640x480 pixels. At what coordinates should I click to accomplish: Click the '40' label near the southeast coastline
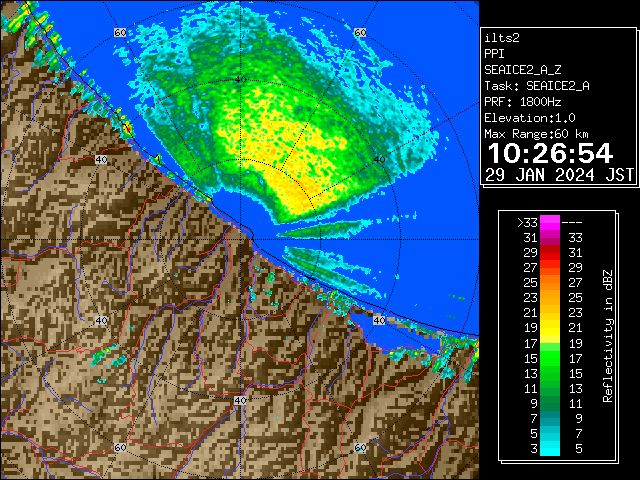[x=379, y=320]
